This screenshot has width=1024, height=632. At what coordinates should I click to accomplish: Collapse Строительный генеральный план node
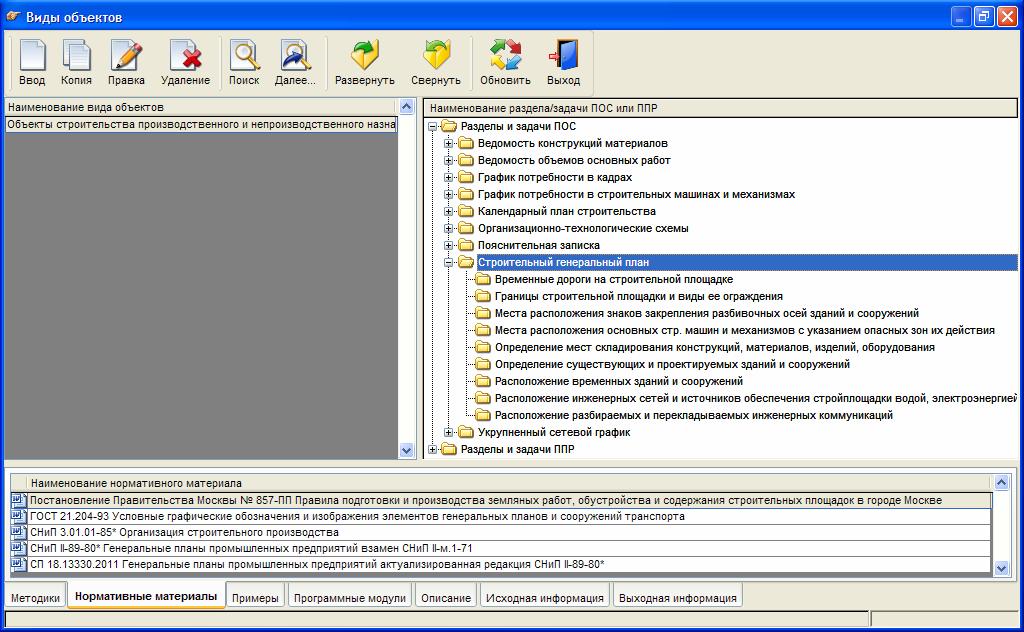tap(449, 262)
